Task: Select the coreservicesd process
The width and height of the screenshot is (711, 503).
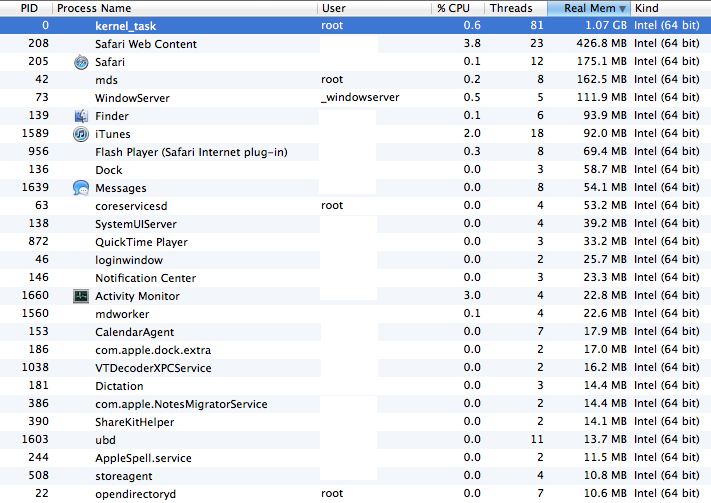Action: click(x=356, y=206)
